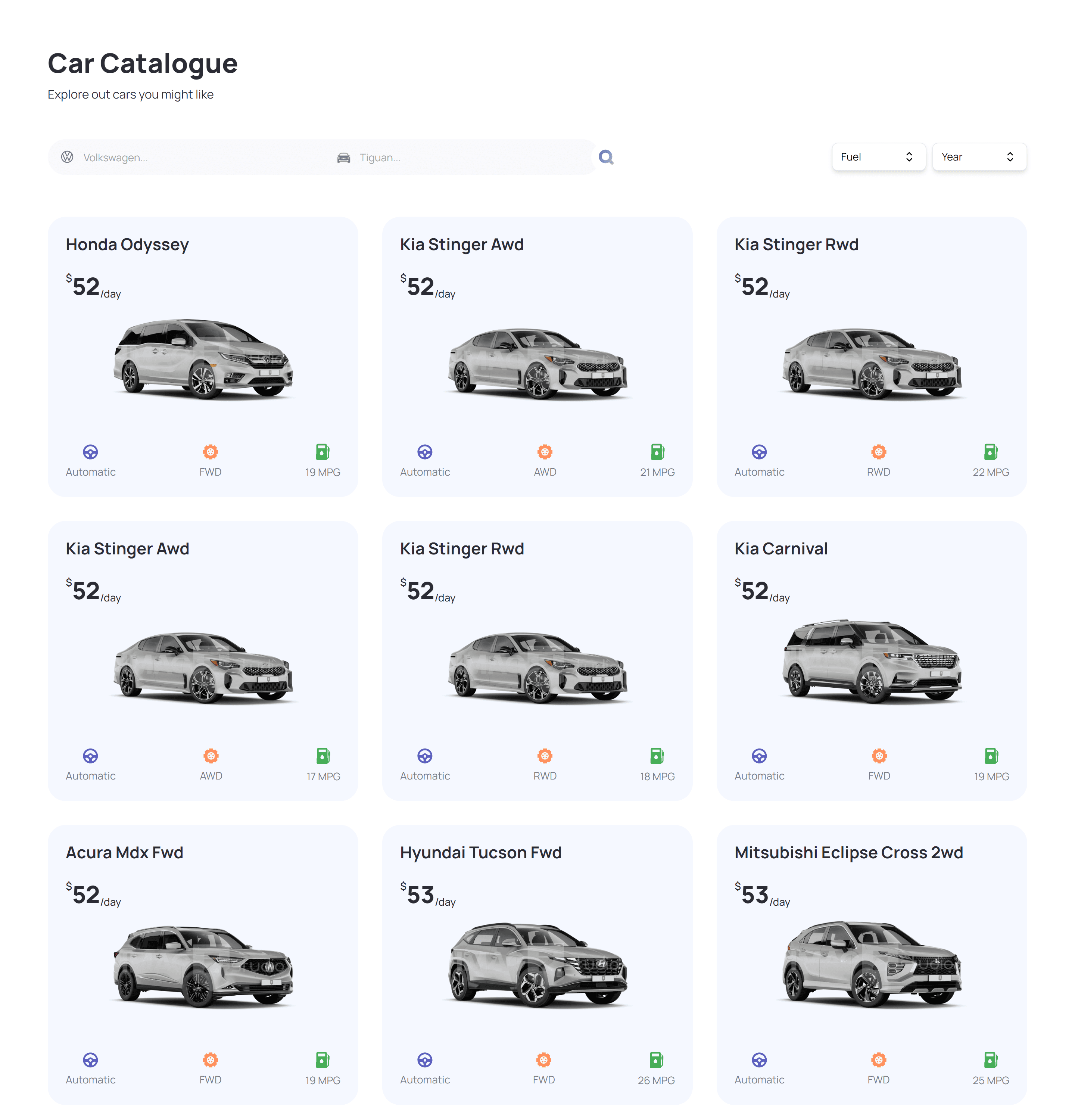This screenshot has width=1075, height=1120.
Task: Click the magnifying glass search icon
Action: pos(605,156)
